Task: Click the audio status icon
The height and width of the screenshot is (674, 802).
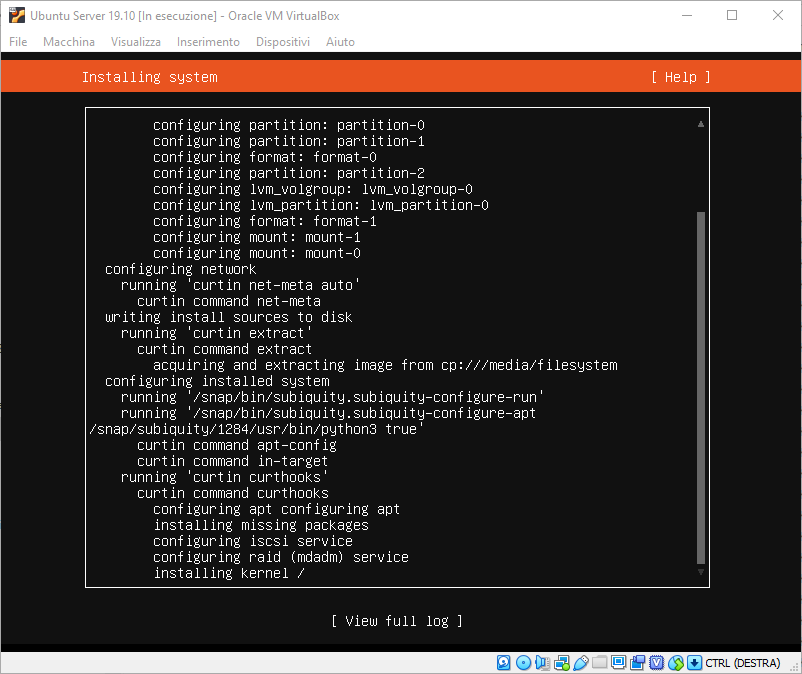Action: coord(542,663)
